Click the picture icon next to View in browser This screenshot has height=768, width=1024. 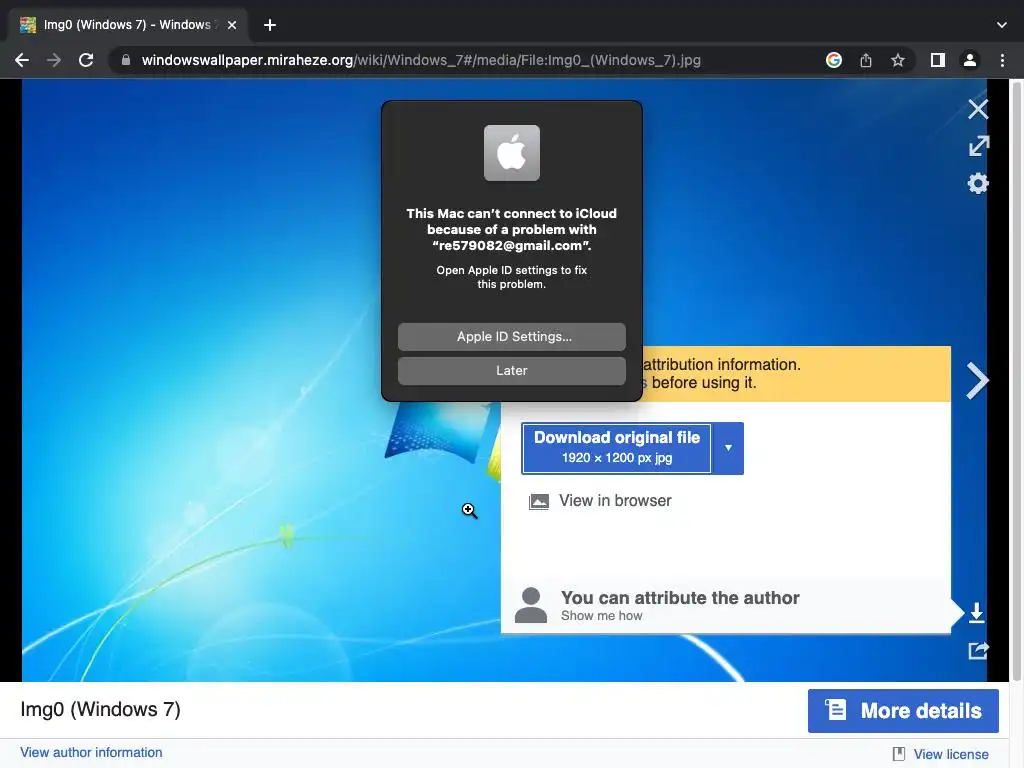click(538, 502)
